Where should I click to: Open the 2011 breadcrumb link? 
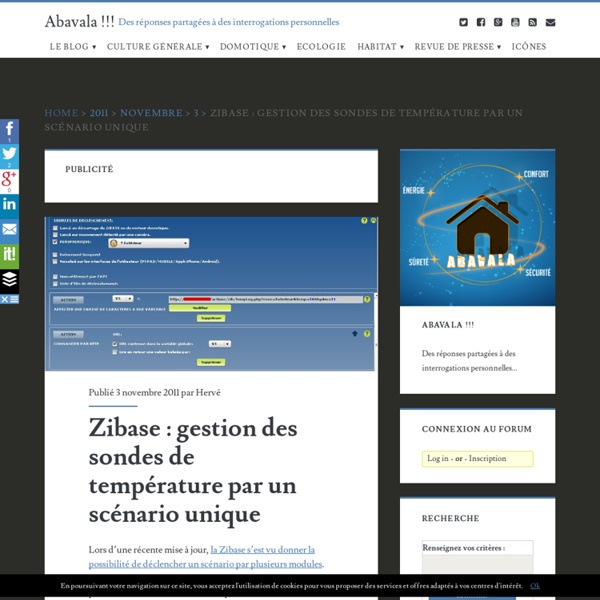pyautogui.click(x=99, y=113)
